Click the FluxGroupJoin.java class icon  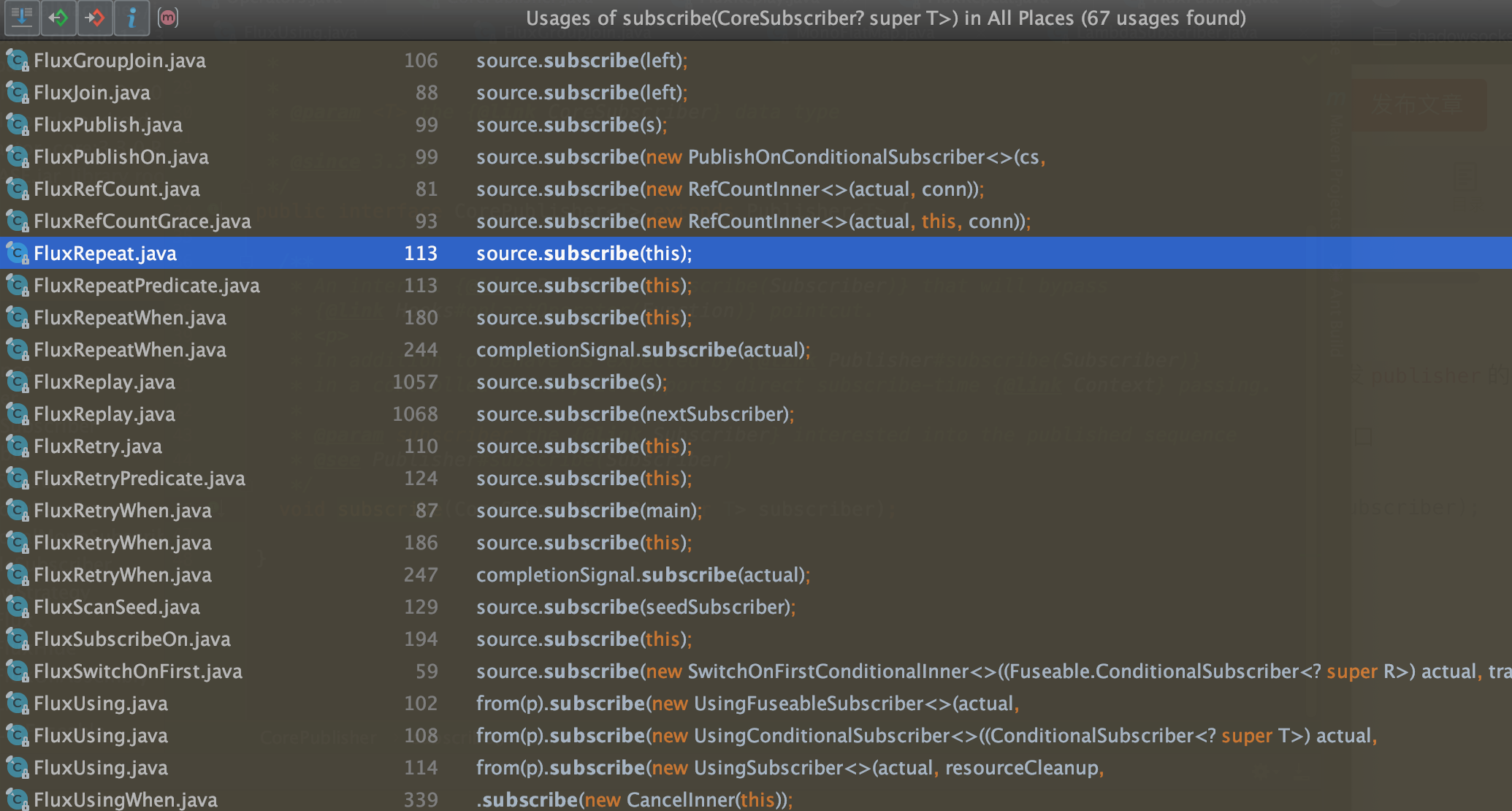(x=18, y=61)
